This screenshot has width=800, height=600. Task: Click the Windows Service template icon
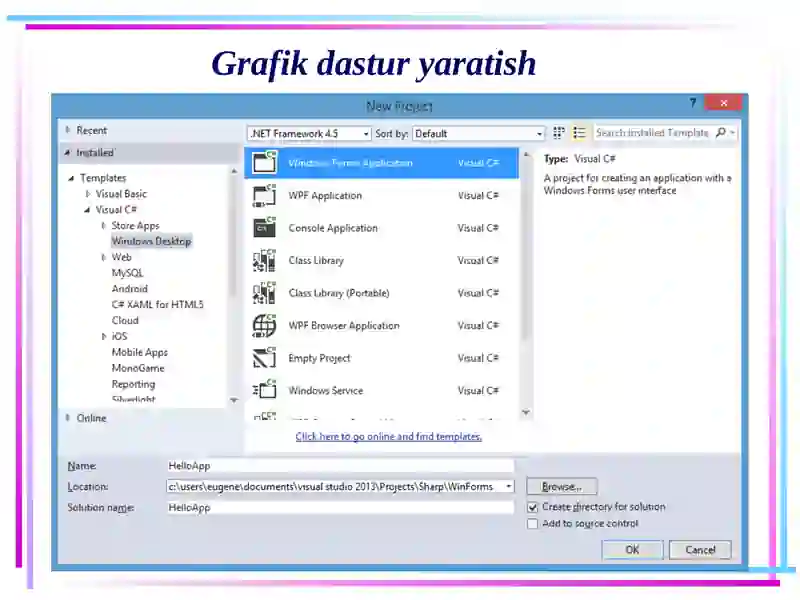pos(264,390)
